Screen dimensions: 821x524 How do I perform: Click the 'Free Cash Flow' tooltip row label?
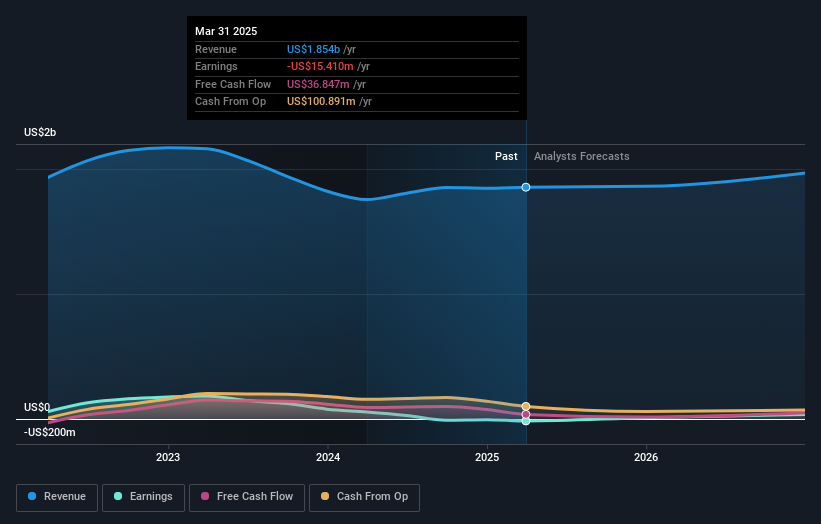point(233,84)
